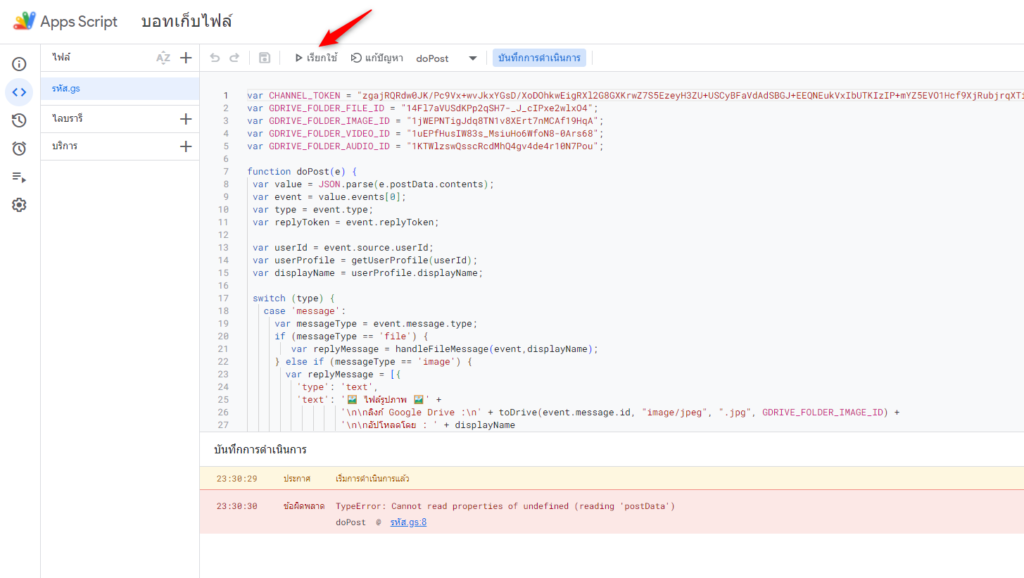Add a new file with plus icon
This screenshot has height=578, width=1024.
pos(185,58)
